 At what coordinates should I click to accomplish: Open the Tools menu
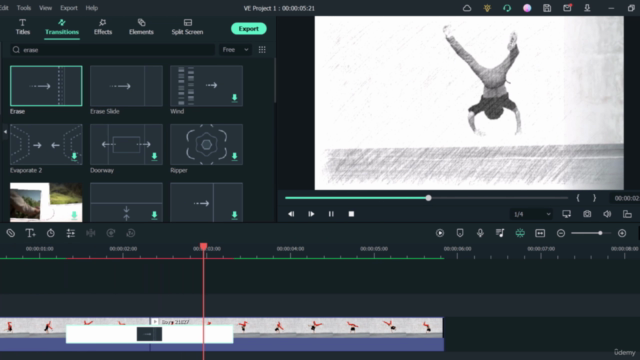24,8
